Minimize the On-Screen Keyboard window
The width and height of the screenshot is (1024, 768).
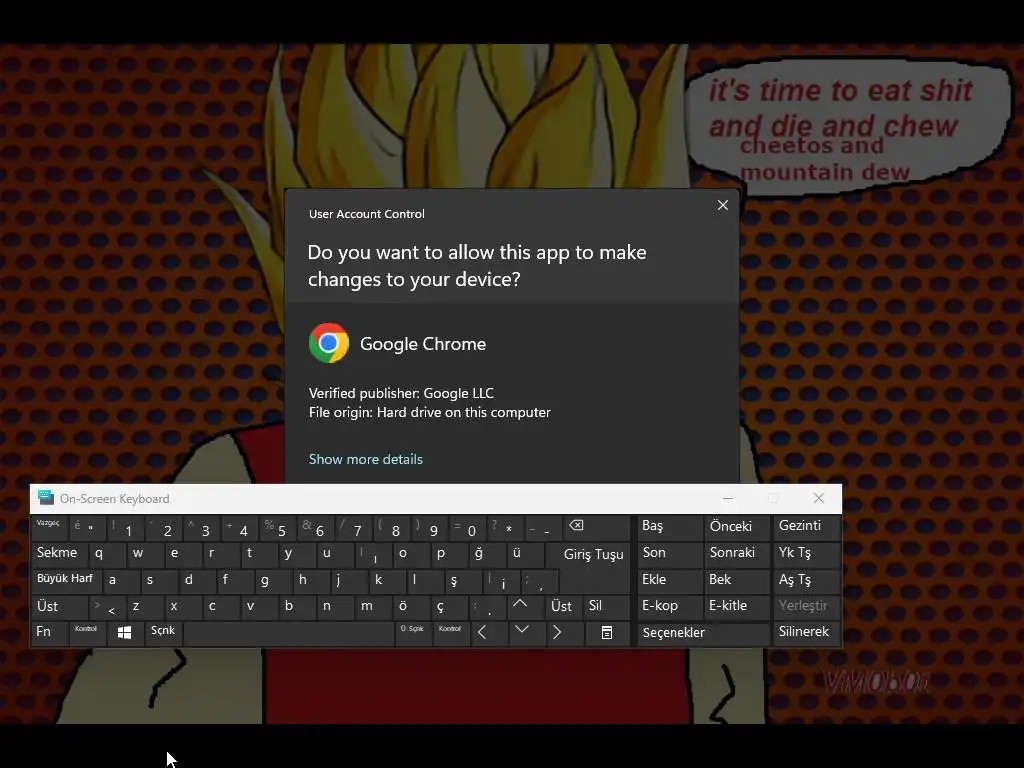click(x=728, y=498)
